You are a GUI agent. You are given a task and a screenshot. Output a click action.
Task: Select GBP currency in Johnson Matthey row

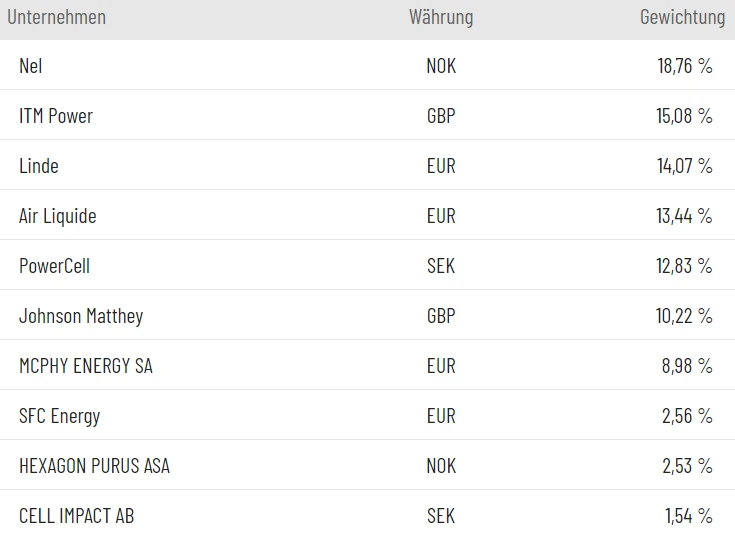[441, 316]
